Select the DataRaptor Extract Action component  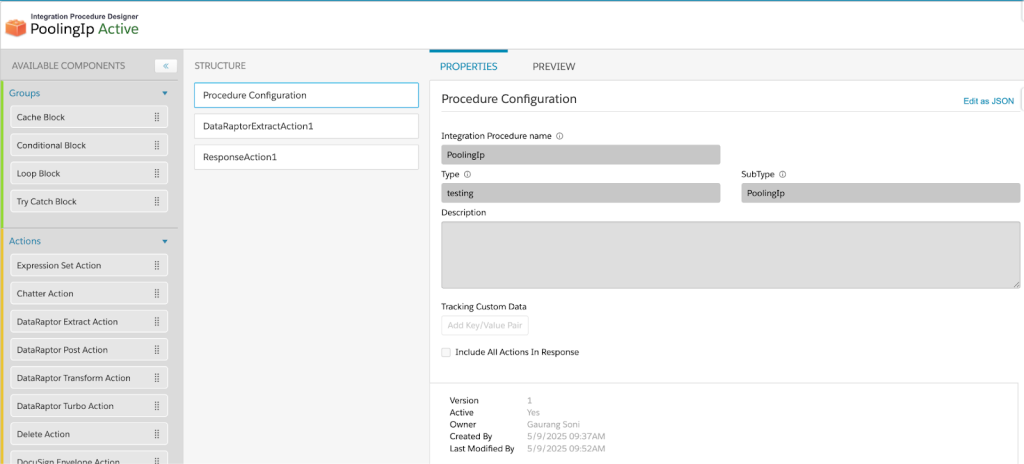89,322
